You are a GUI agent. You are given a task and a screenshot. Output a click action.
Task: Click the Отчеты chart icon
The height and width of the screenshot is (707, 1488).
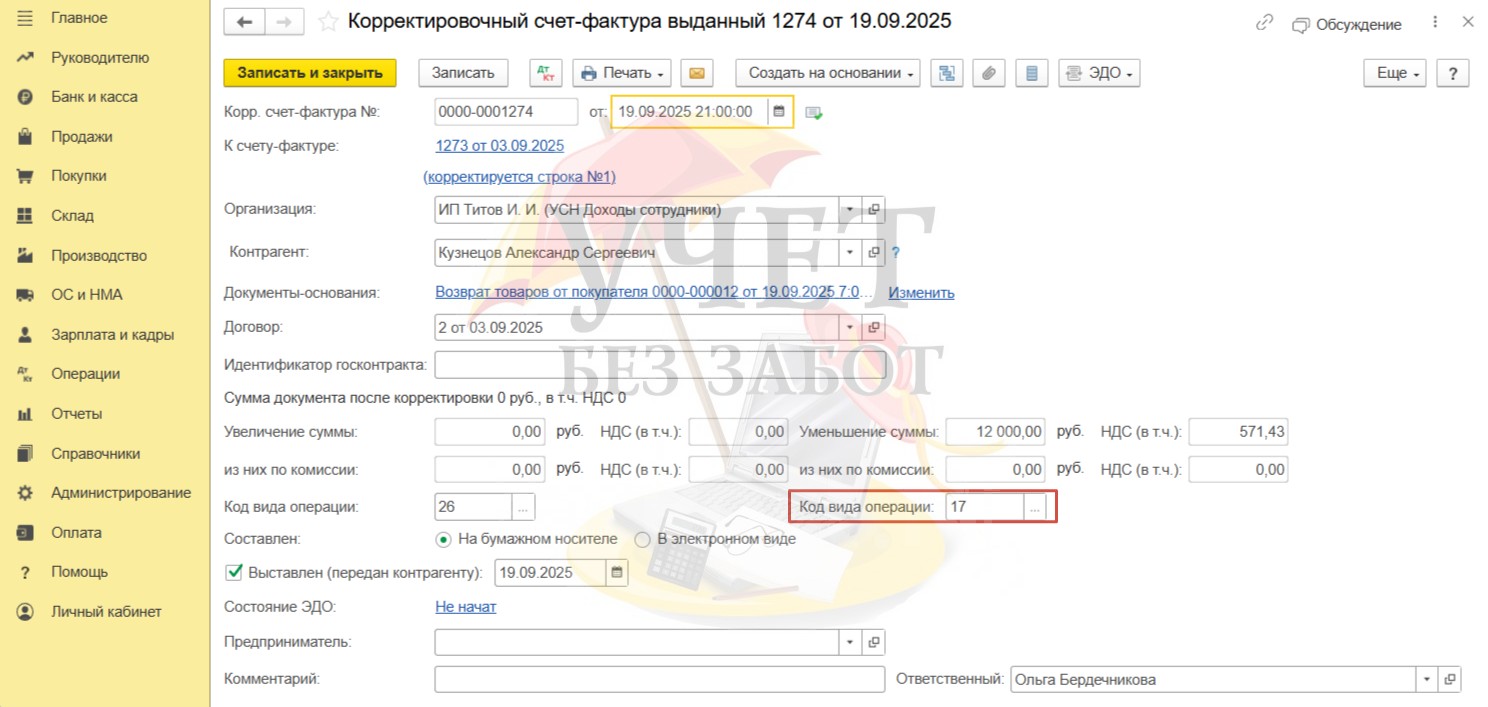(x=26, y=414)
